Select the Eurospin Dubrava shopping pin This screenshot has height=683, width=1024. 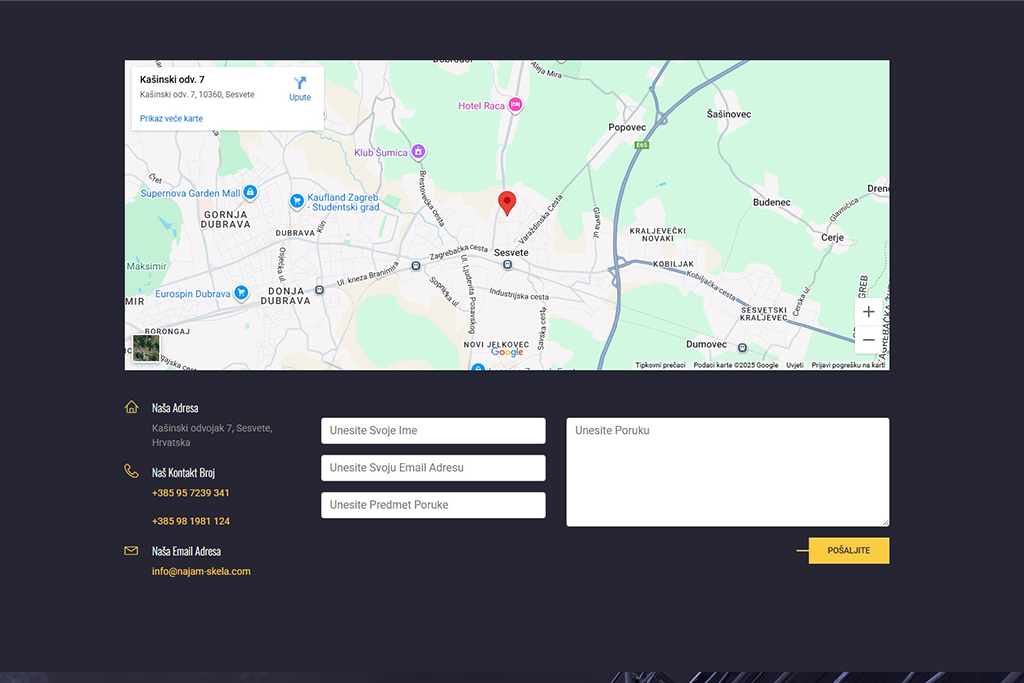point(240,293)
